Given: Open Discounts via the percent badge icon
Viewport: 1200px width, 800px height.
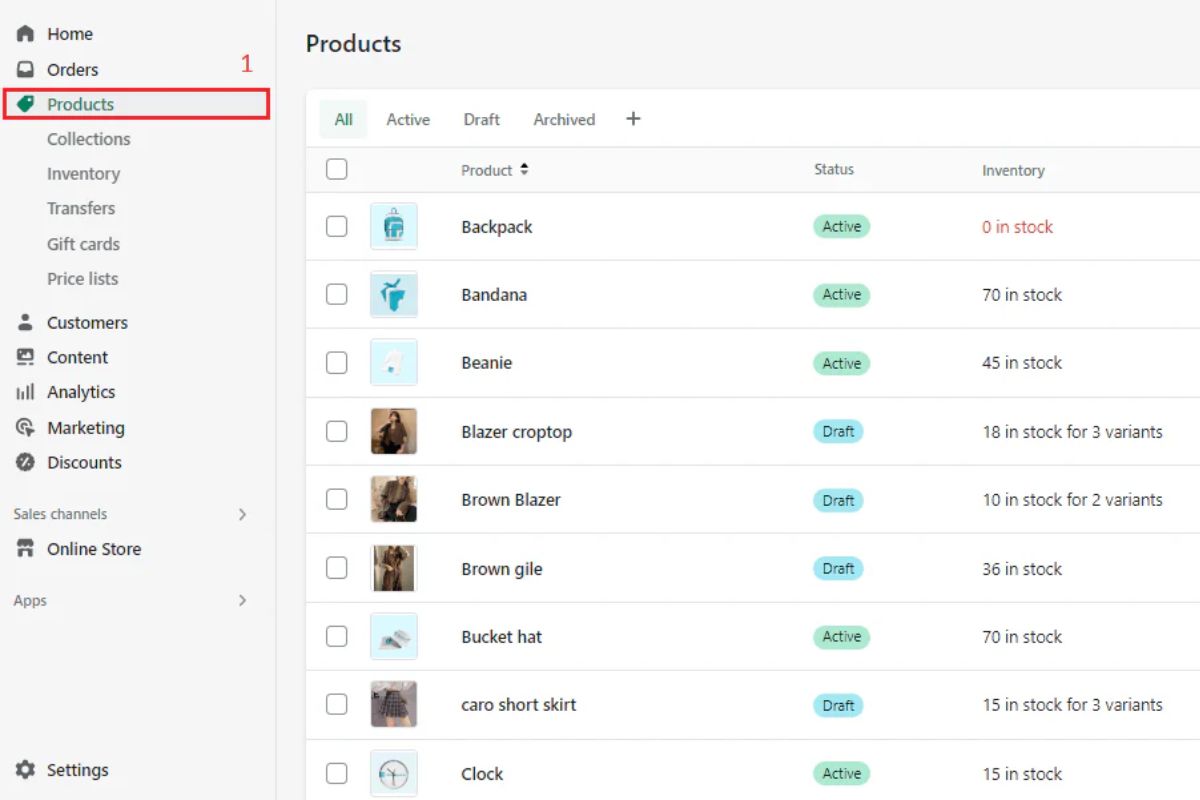Looking at the screenshot, I should [26, 463].
